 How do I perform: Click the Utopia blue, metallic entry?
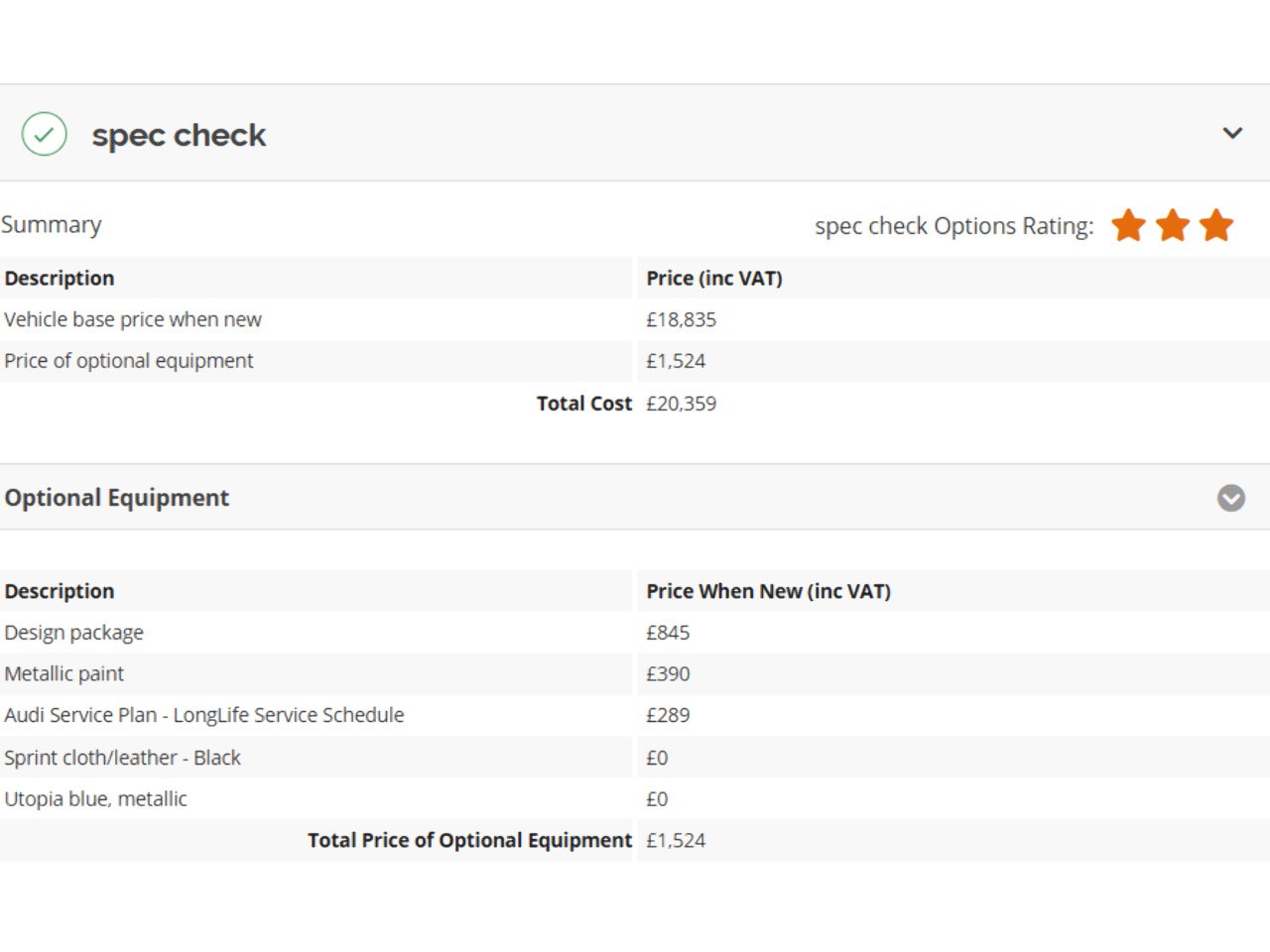click(x=96, y=799)
